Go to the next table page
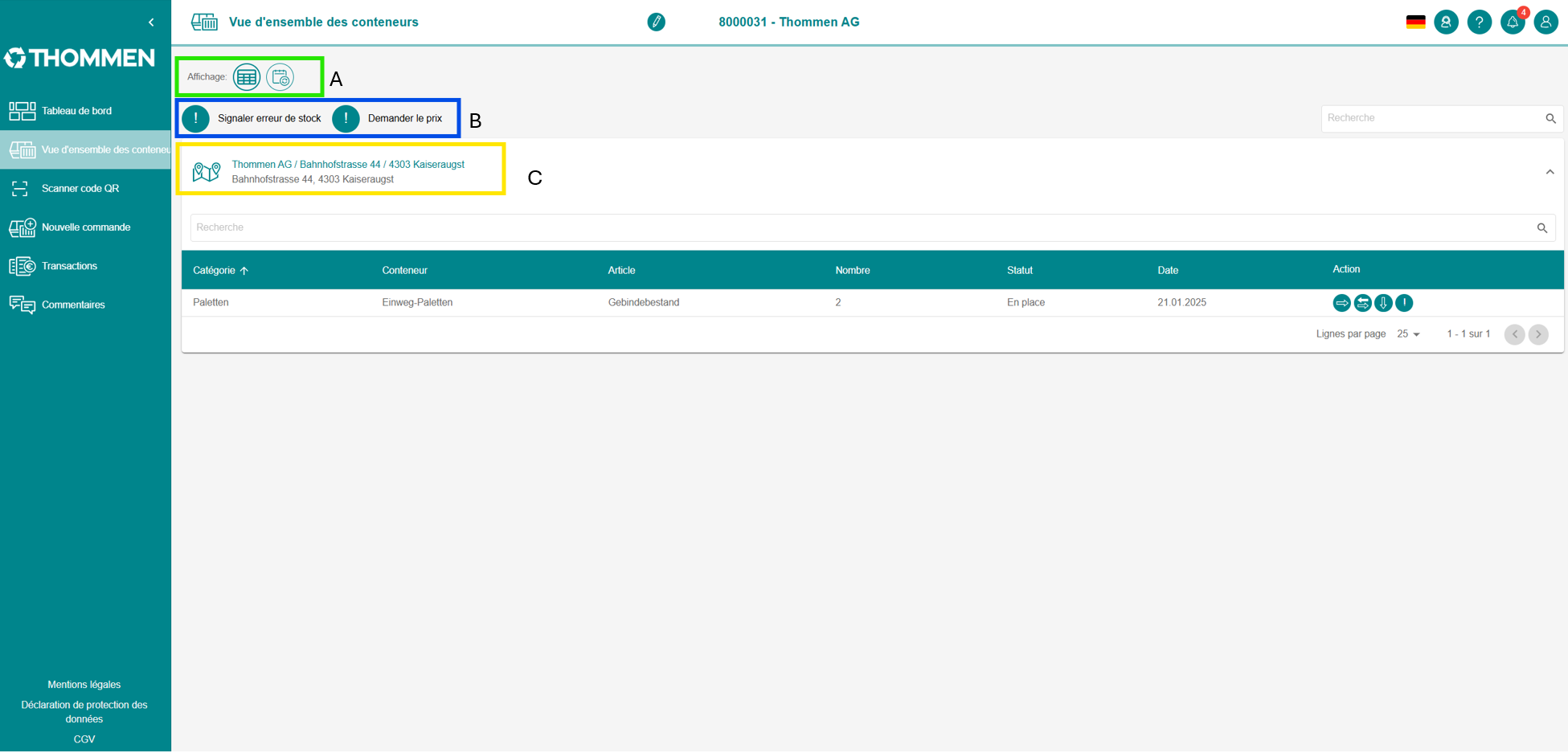The width and height of the screenshot is (1568, 753). click(1538, 334)
